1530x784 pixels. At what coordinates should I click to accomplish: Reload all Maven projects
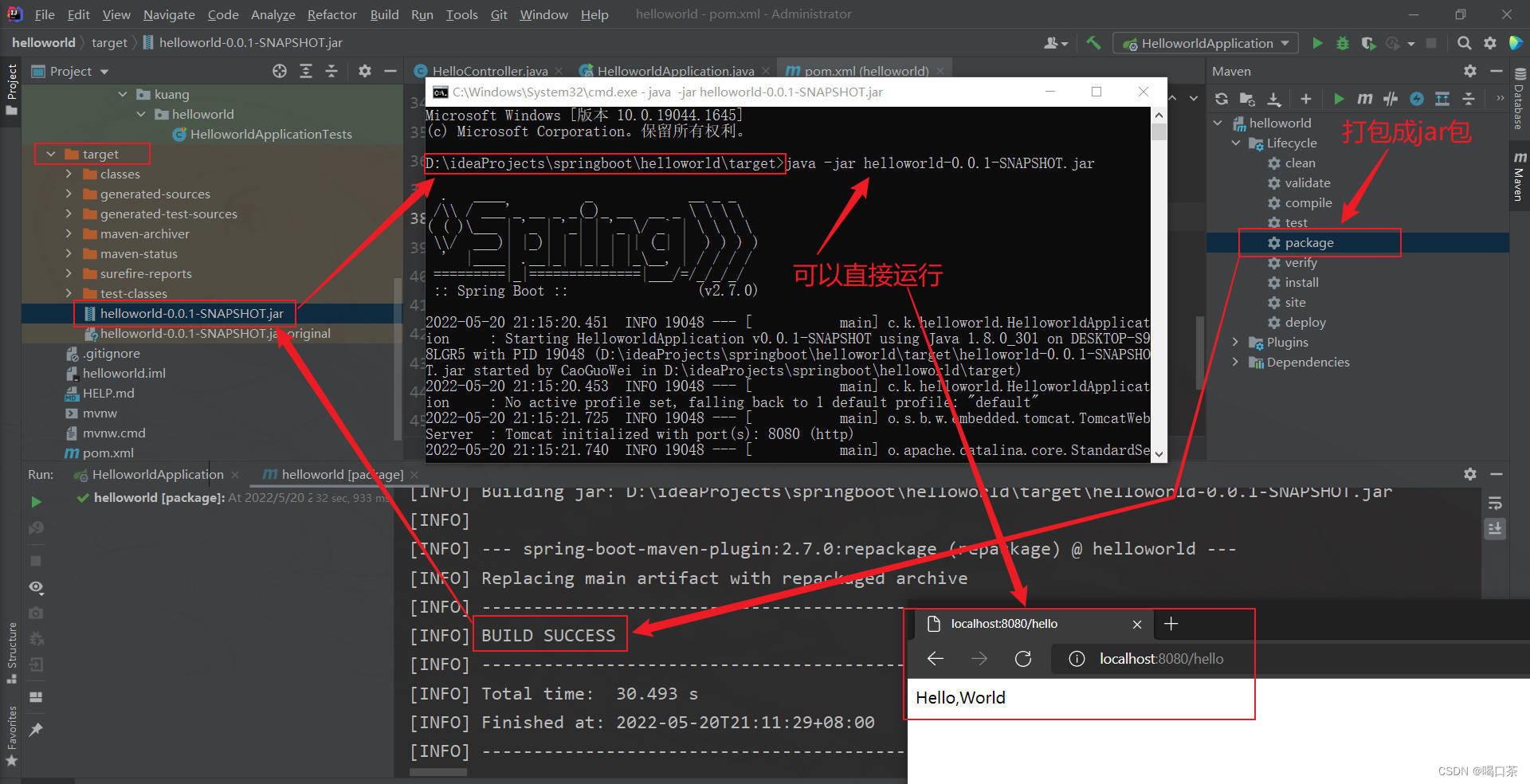tap(1222, 99)
